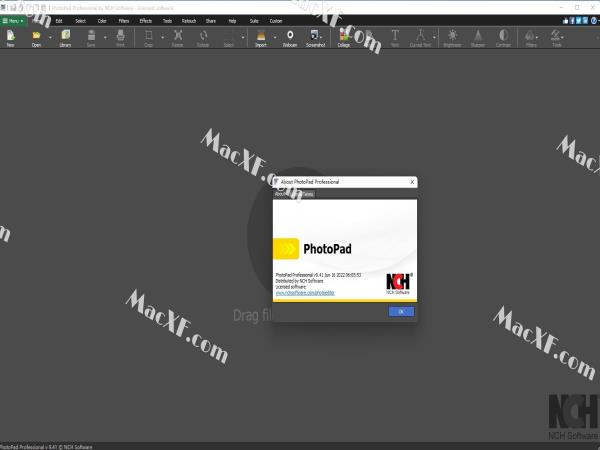The height and width of the screenshot is (450, 600).
Task: Click the Twitter share icon
Action: (579, 21)
